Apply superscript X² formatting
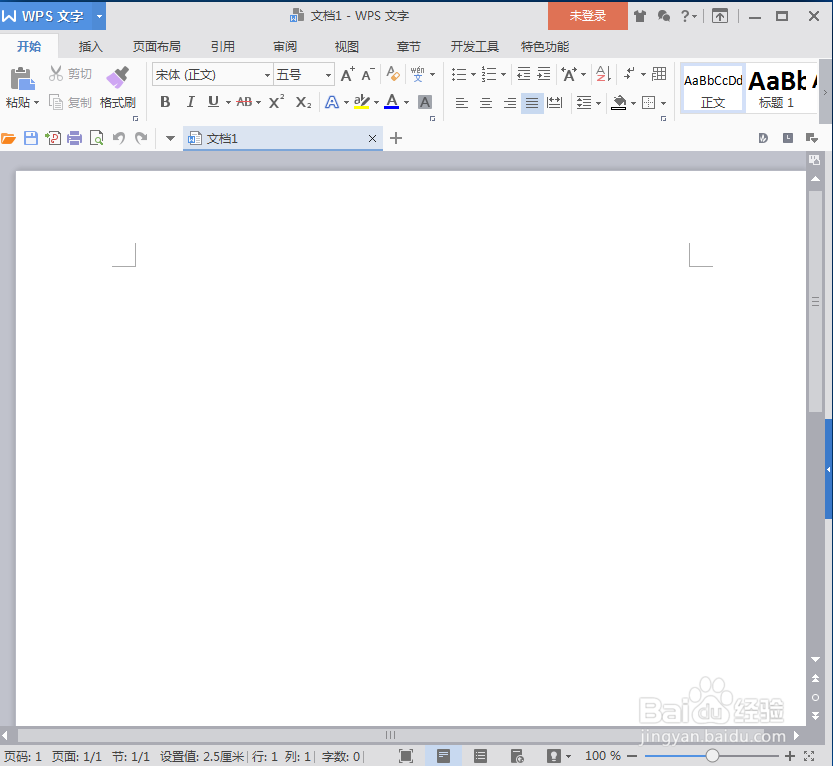The image size is (833, 766). pos(276,101)
